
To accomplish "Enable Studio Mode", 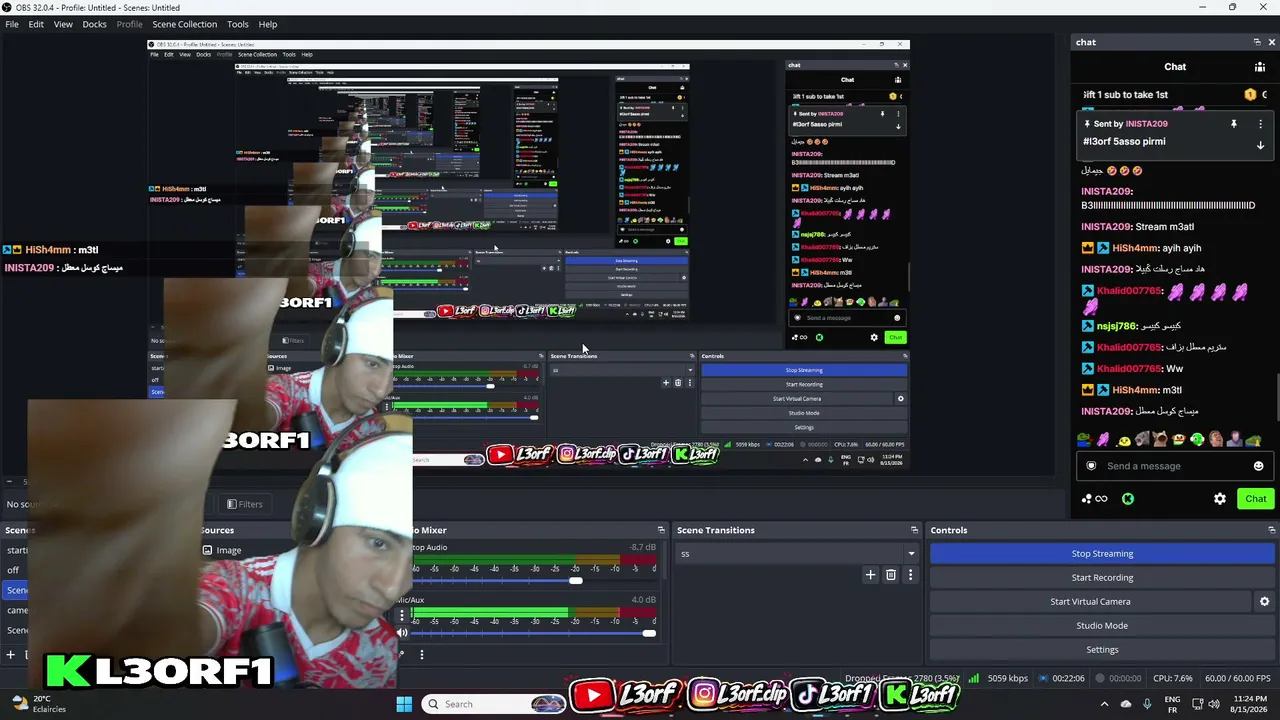I will 1102,626.
